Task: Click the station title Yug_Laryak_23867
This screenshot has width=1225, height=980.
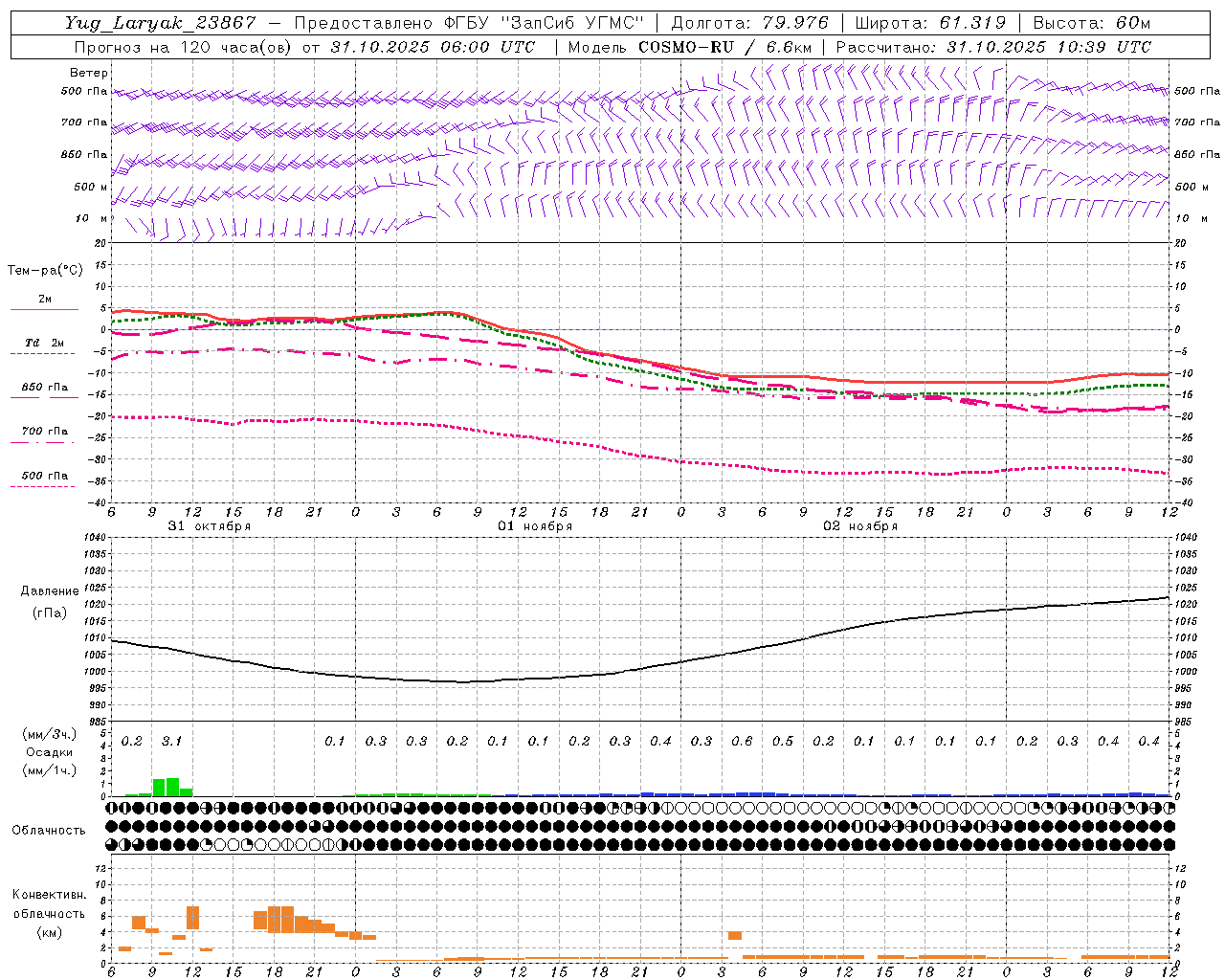Action: (161, 23)
